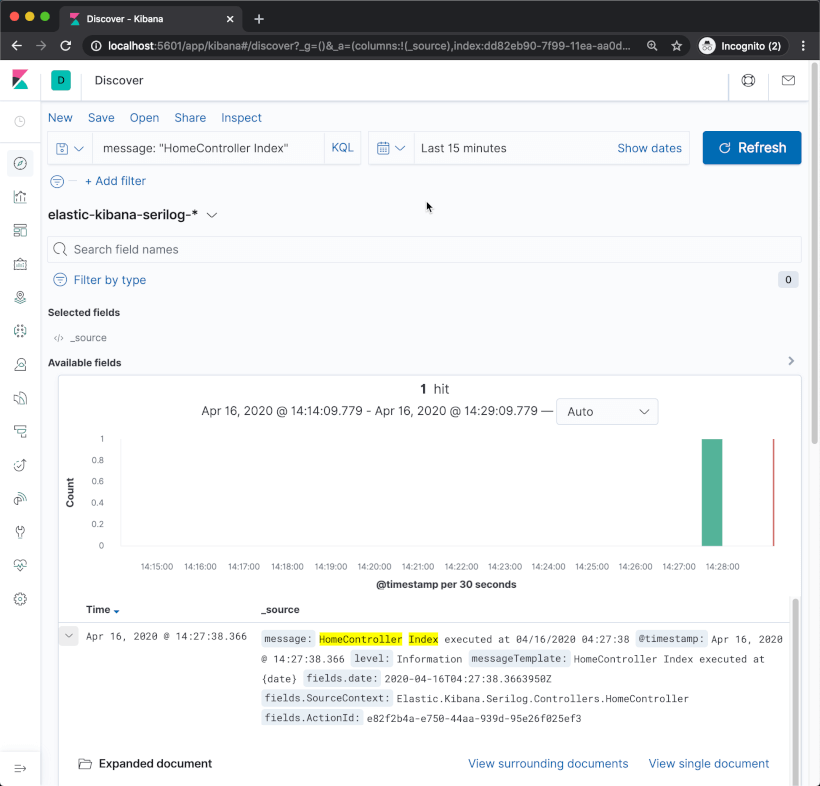
Task: Click Filter by type
Action: pos(110,280)
